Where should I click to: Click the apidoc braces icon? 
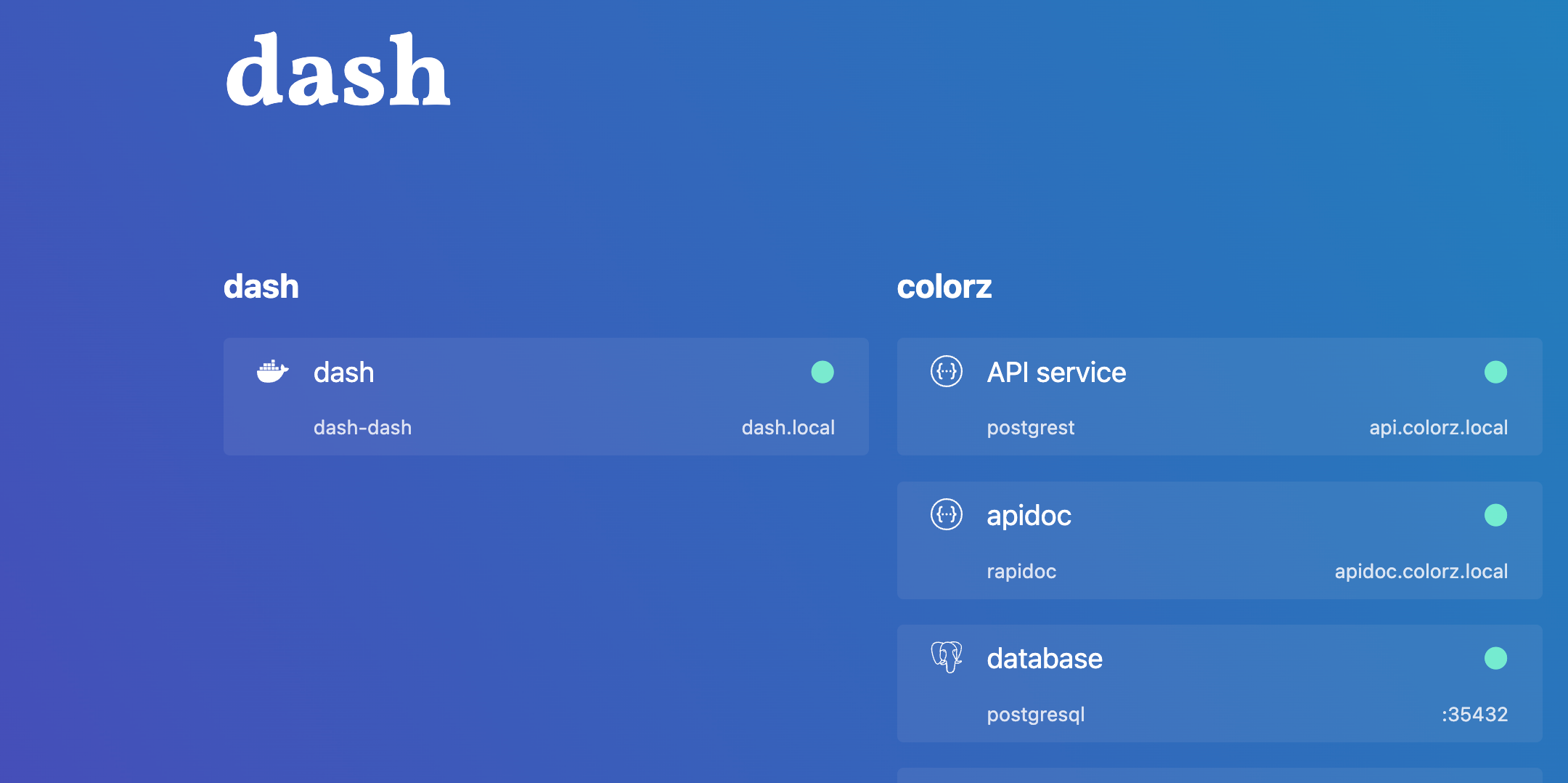click(x=946, y=516)
